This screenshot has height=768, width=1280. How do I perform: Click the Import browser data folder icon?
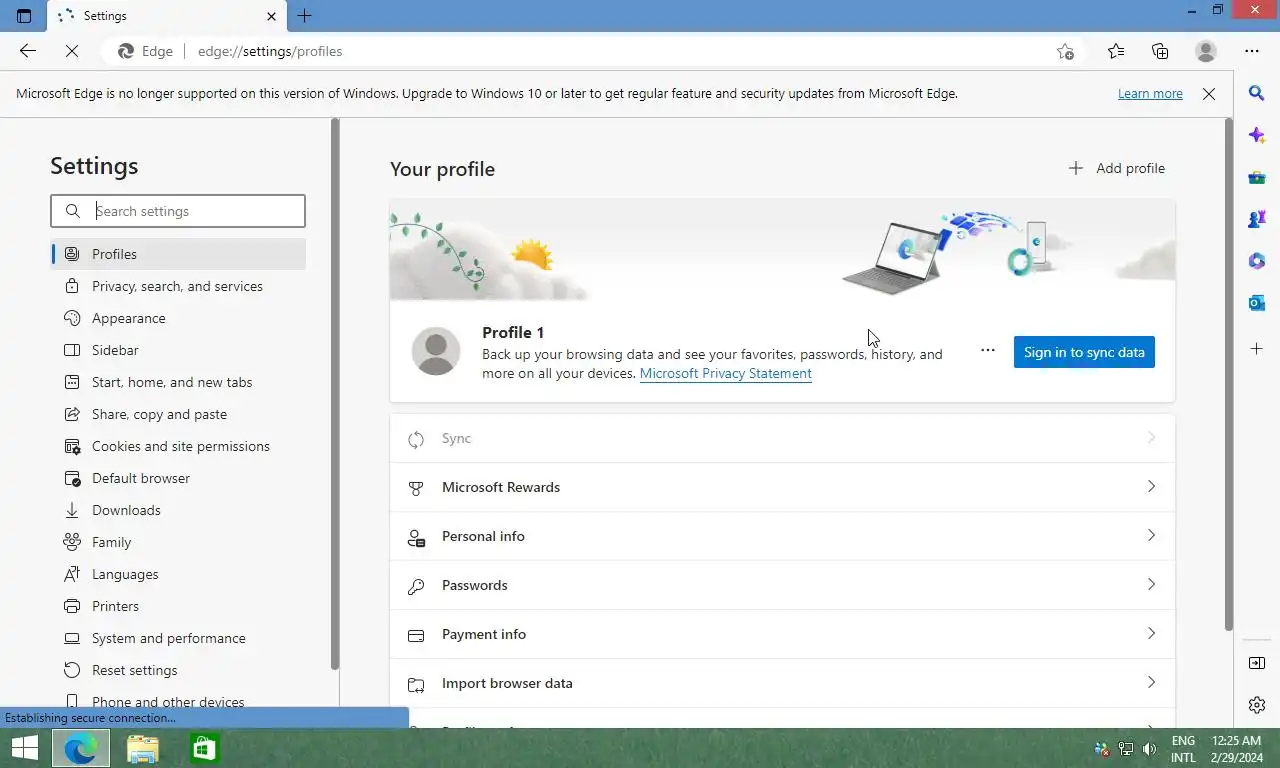pyautogui.click(x=416, y=684)
